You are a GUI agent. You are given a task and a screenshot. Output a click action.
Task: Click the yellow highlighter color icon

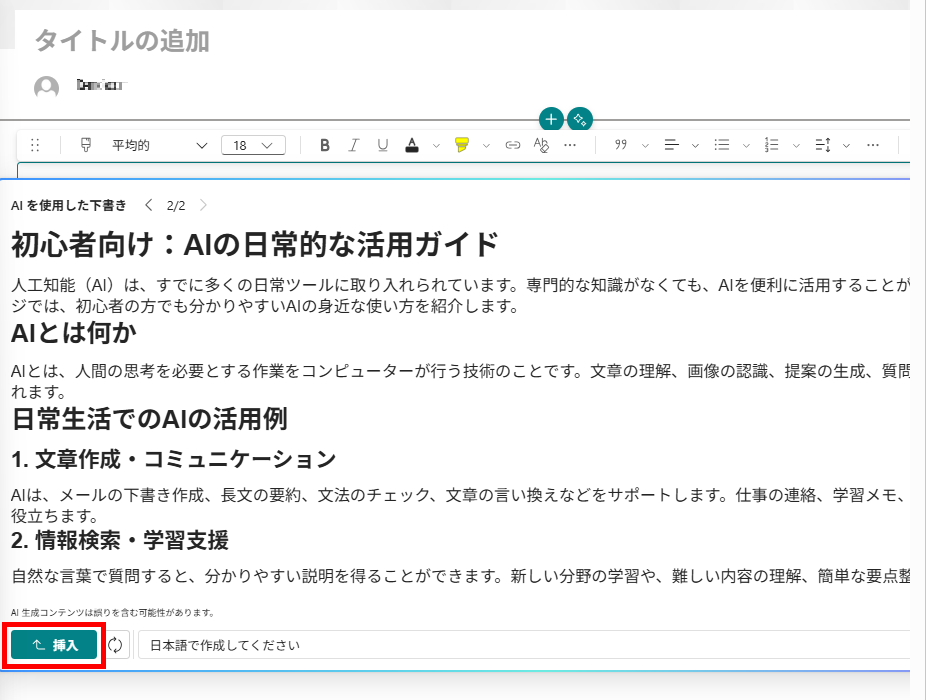[x=461, y=146]
